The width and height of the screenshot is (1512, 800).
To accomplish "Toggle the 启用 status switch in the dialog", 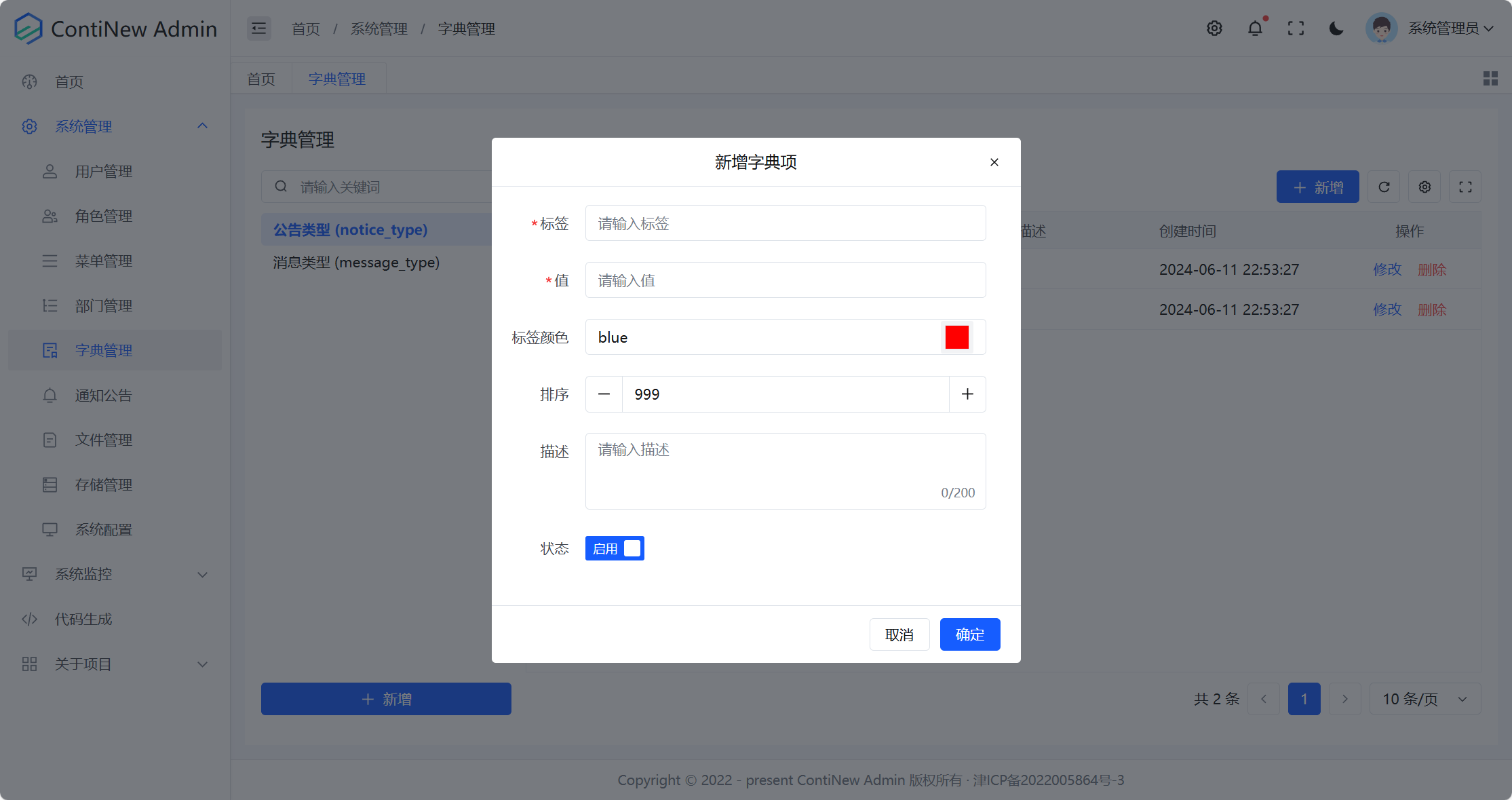I will (614, 548).
